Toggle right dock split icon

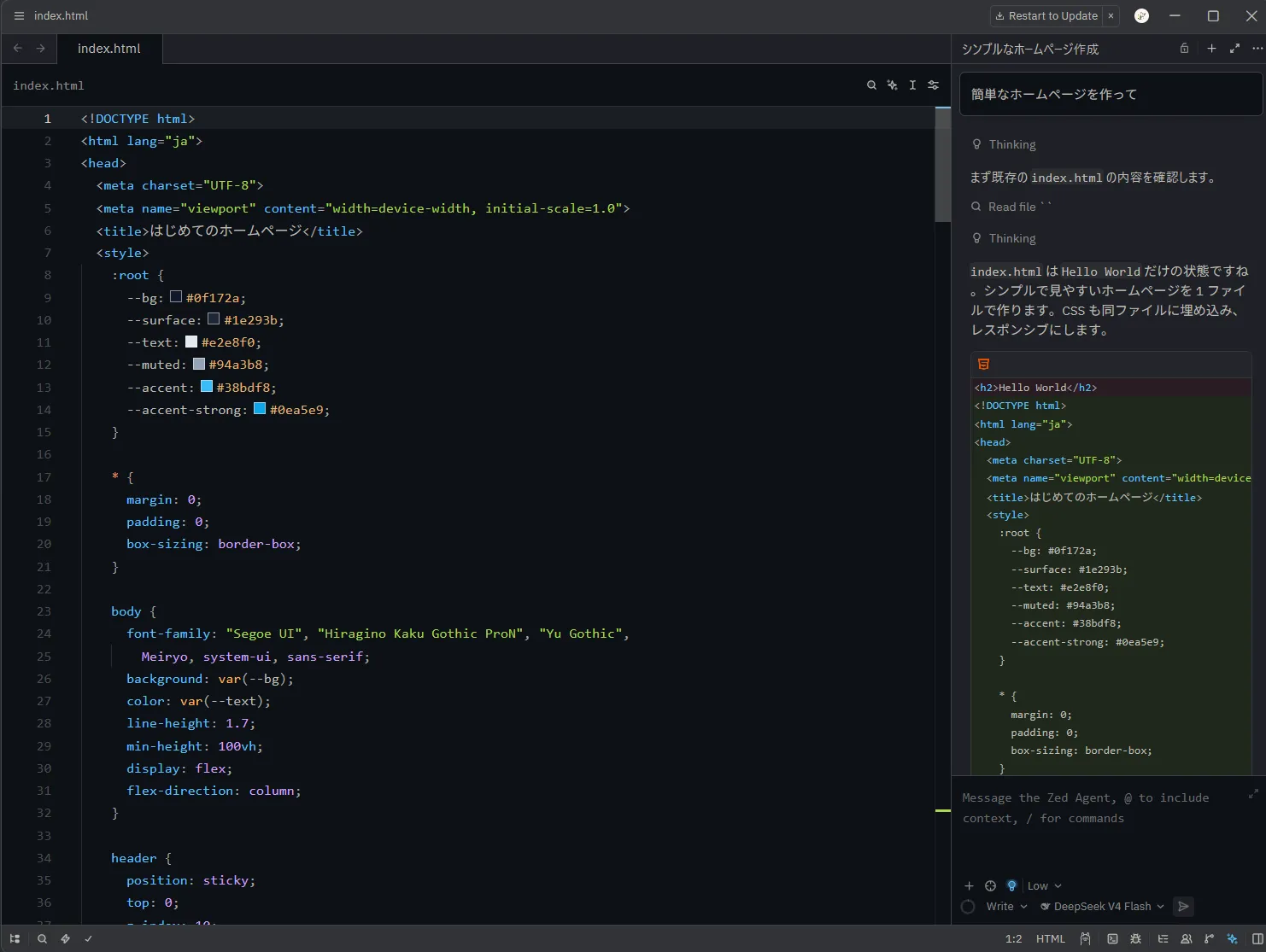point(1257,938)
